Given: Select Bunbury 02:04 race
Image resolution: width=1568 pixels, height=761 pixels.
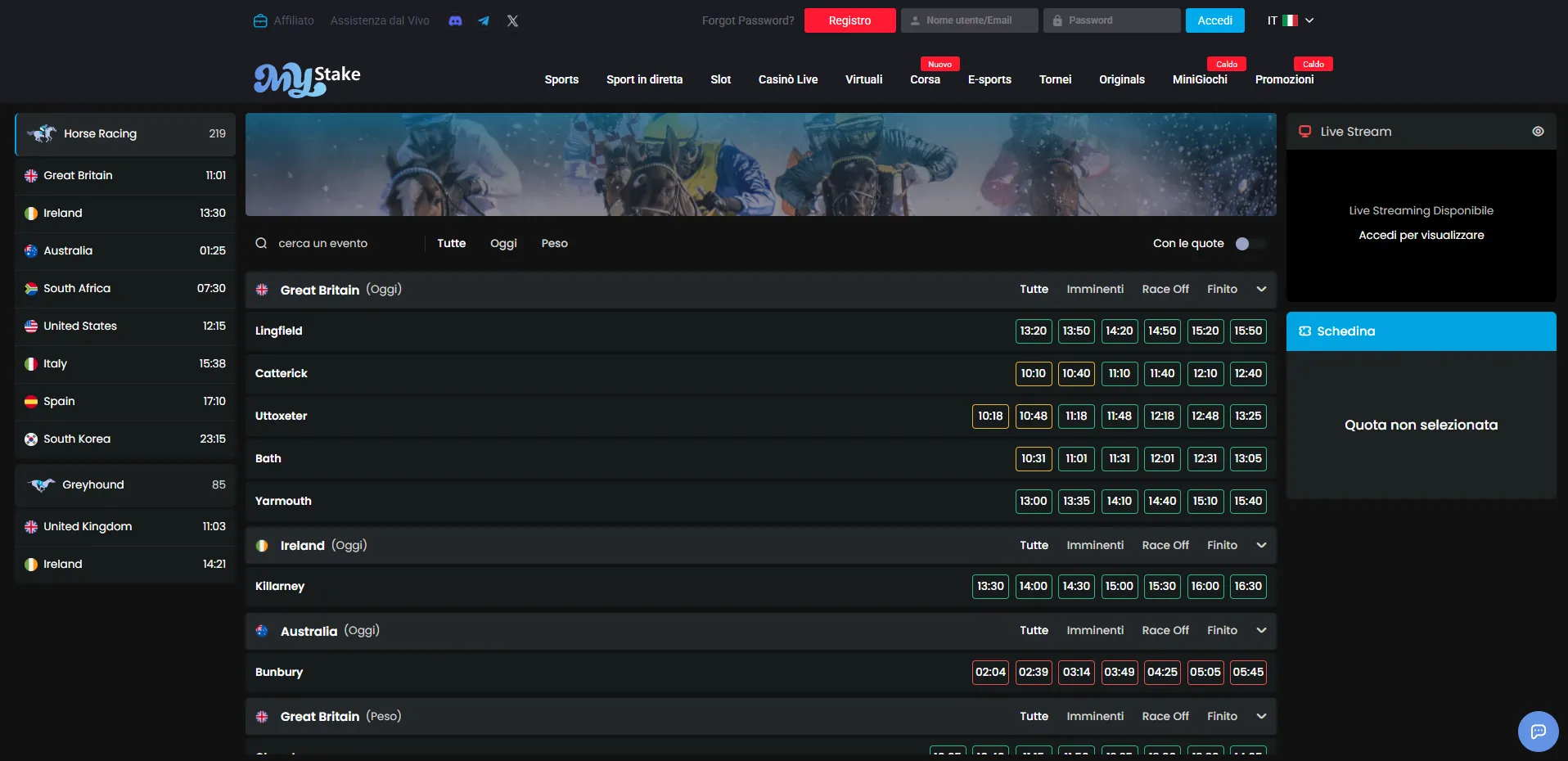Looking at the screenshot, I should 990,672.
